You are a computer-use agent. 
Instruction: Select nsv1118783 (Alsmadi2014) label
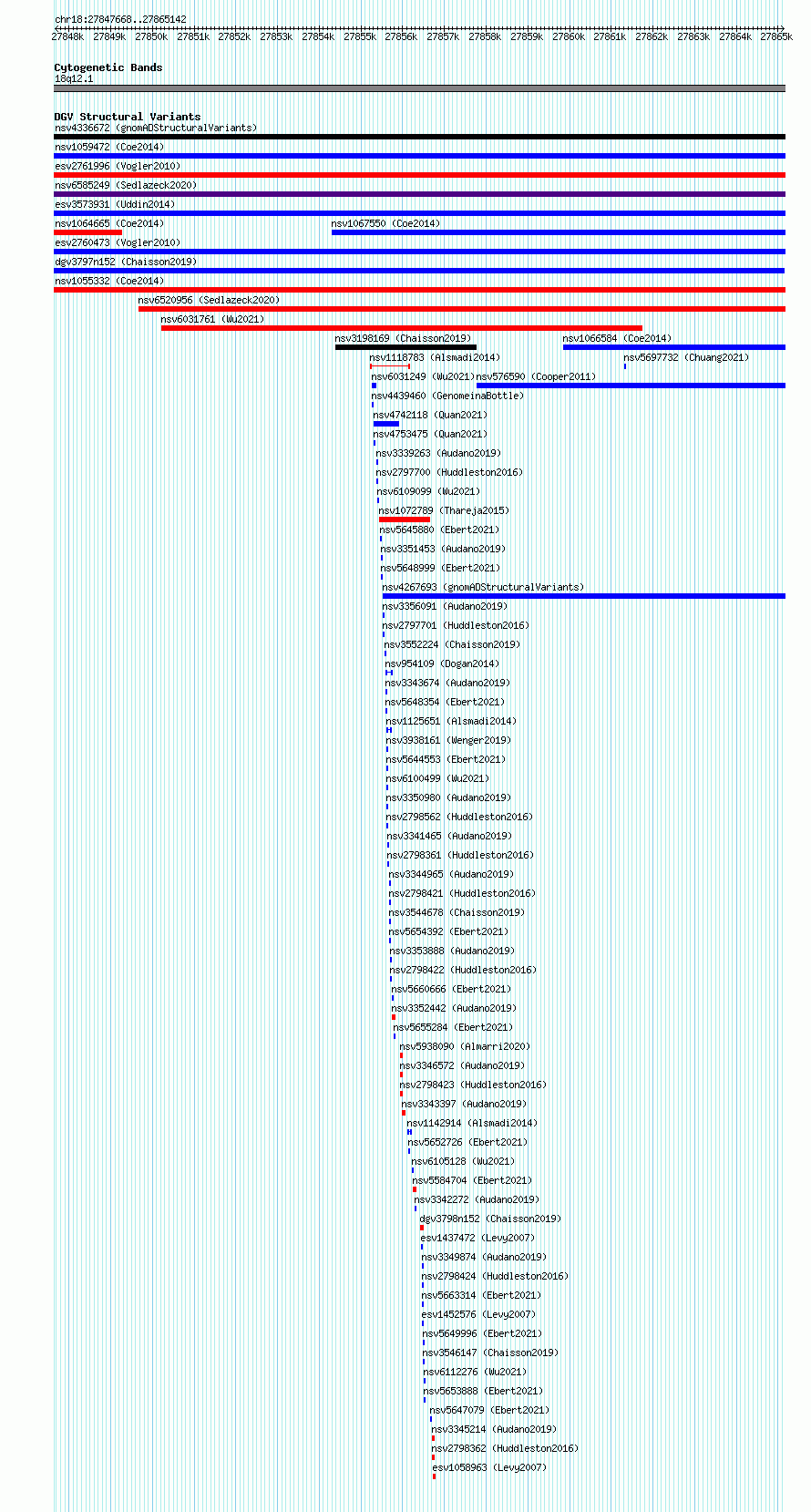(435, 357)
